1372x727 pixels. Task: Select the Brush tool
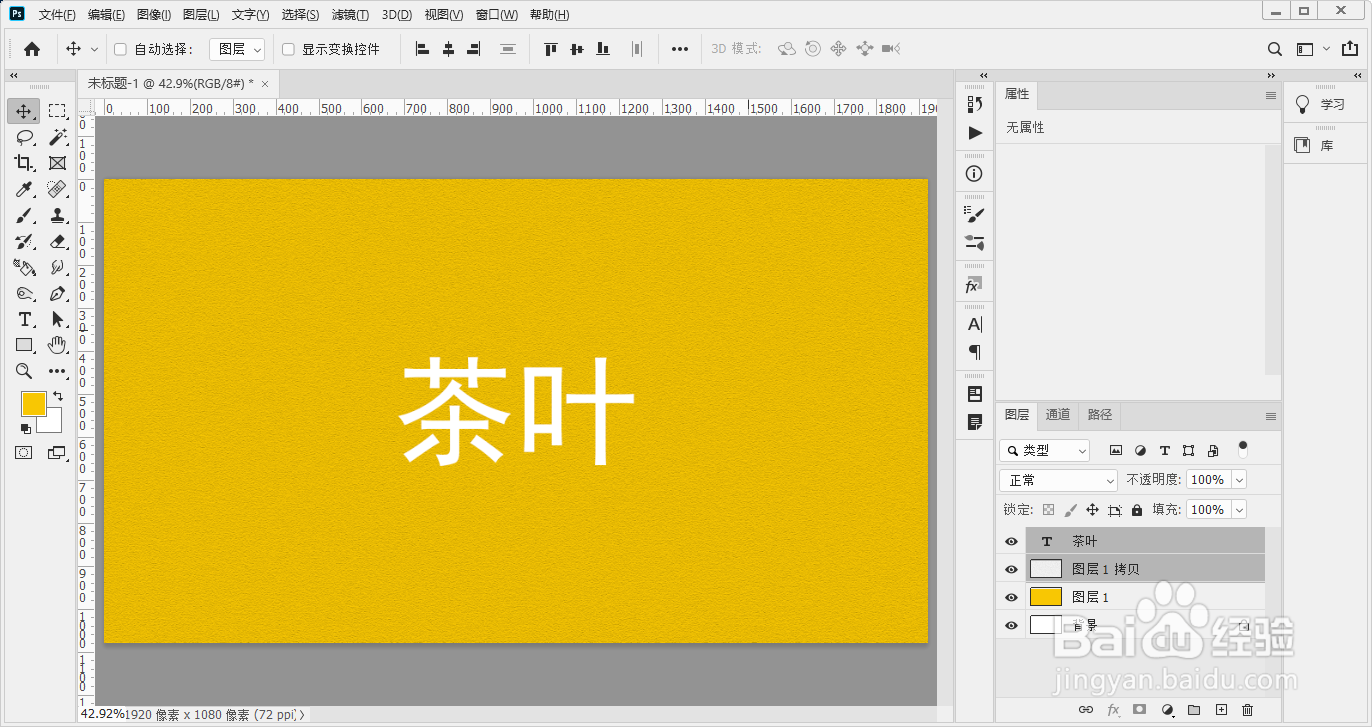click(x=24, y=215)
